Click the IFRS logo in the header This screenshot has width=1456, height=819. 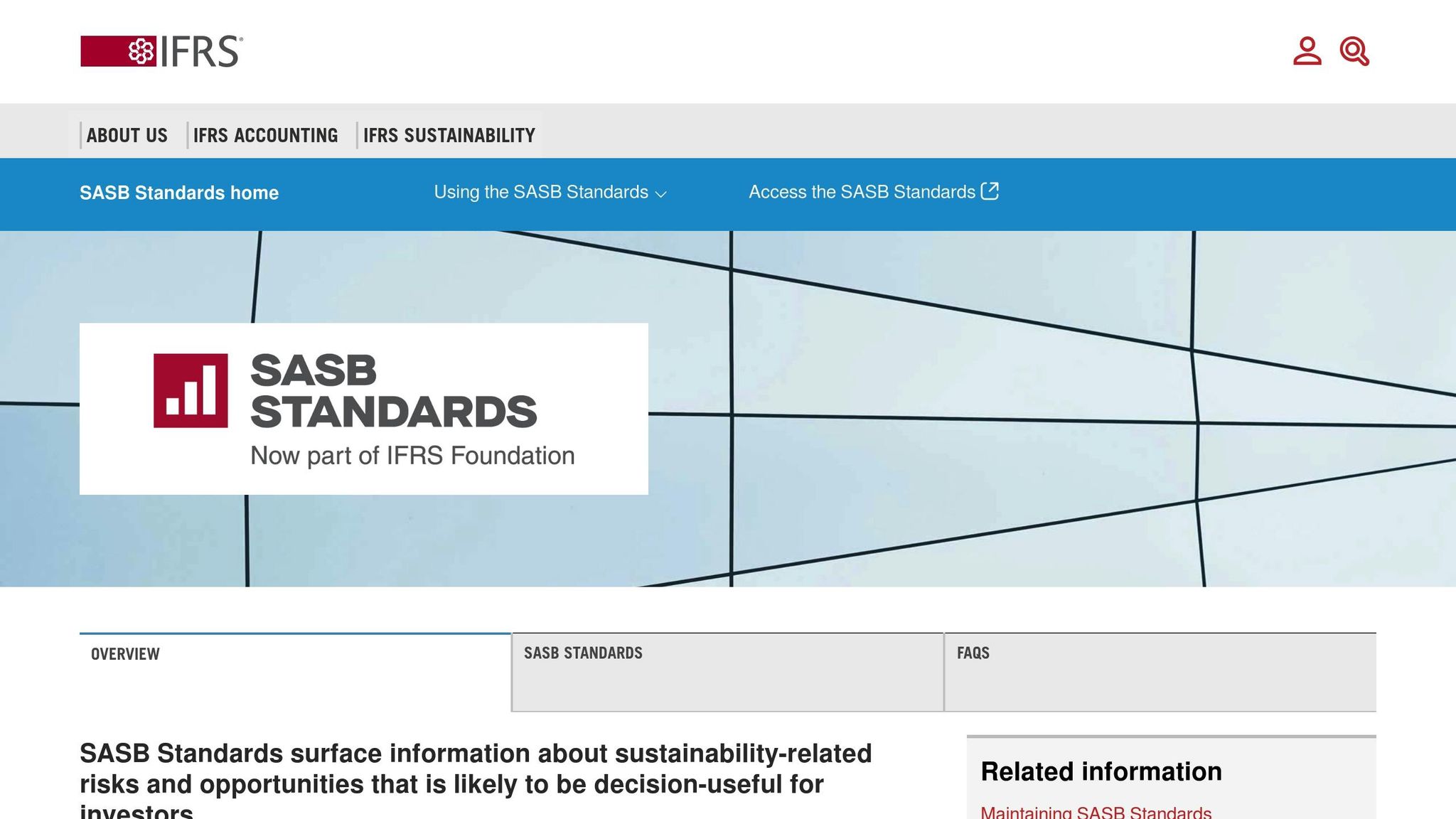pos(161,51)
